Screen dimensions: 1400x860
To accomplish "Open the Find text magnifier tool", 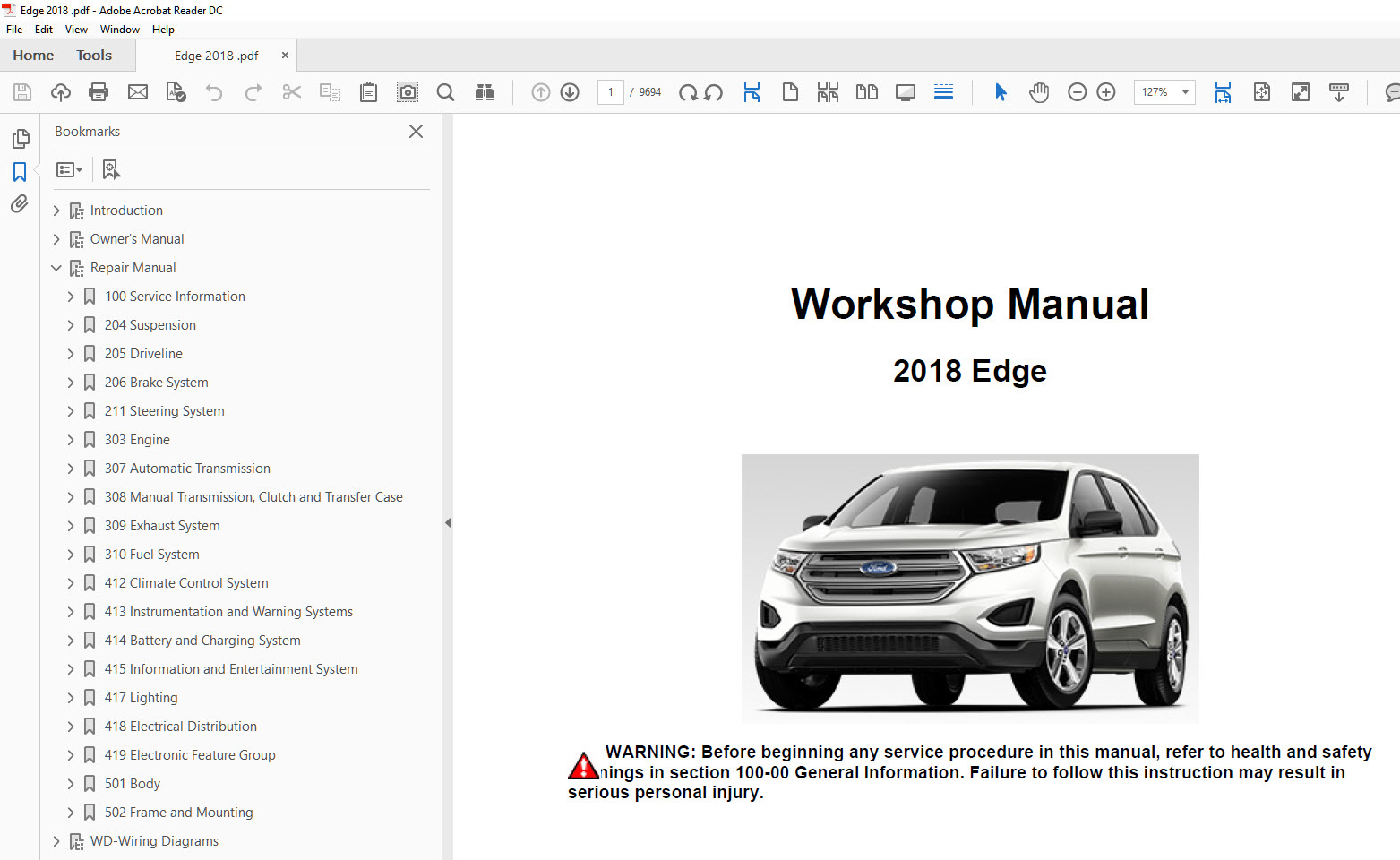I will tap(445, 92).
